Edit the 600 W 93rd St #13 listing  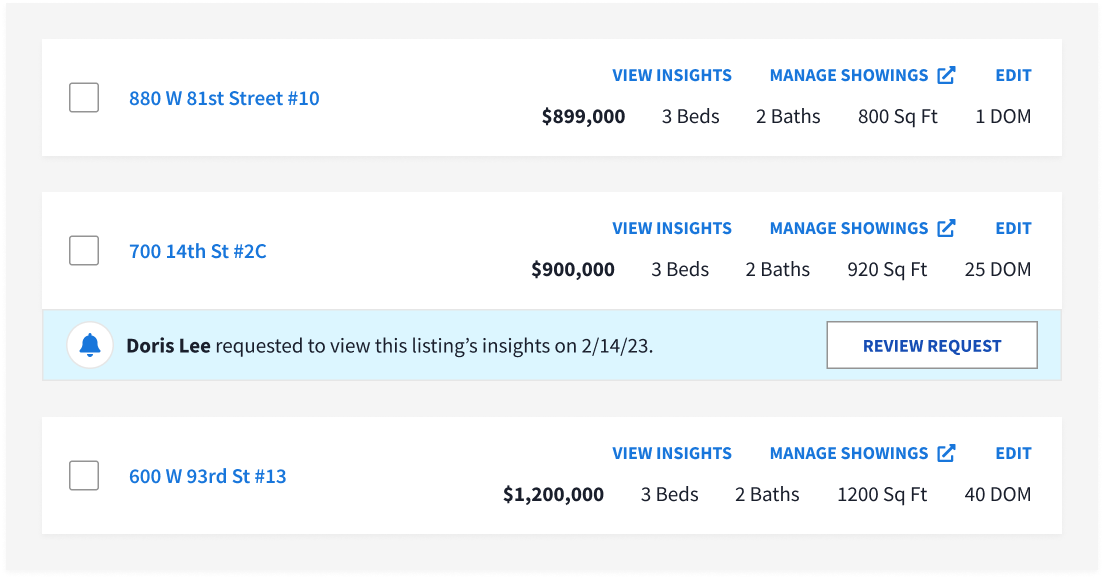[x=1013, y=453]
